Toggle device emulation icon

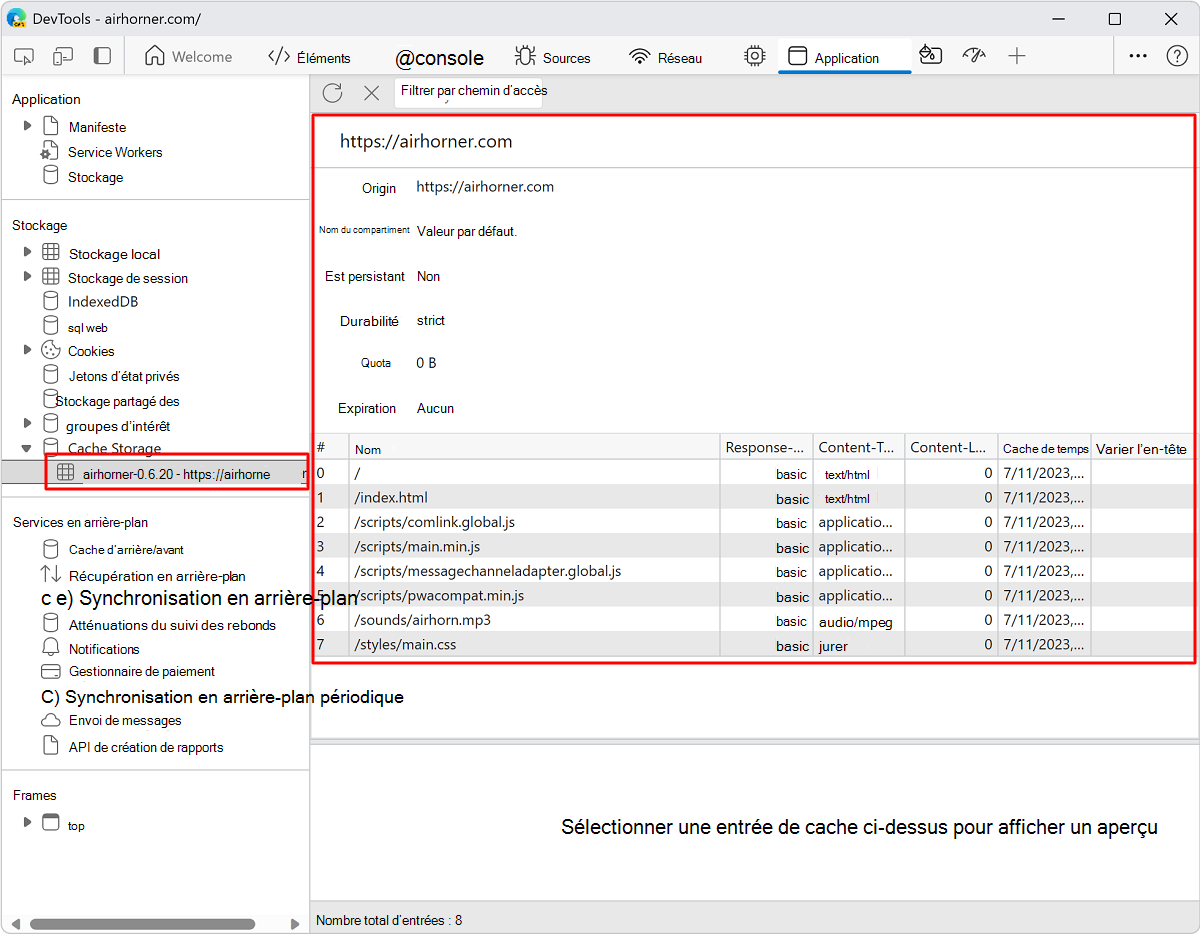[63, 57]
